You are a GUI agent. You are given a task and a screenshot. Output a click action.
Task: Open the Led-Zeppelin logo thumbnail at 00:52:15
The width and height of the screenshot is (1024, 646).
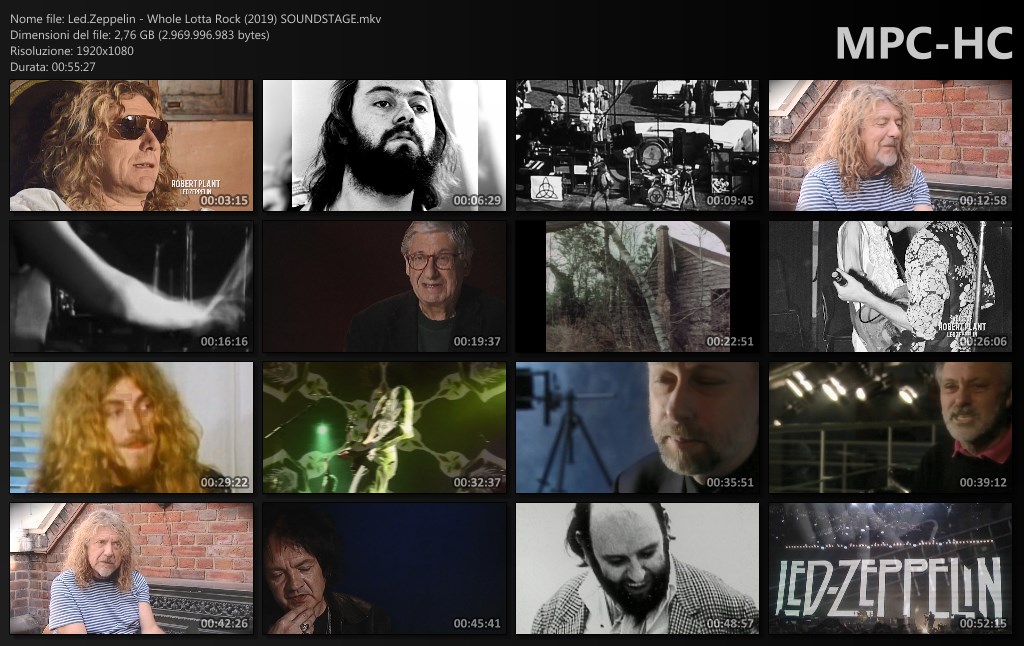pyautogui.click(x=890, y=568)
